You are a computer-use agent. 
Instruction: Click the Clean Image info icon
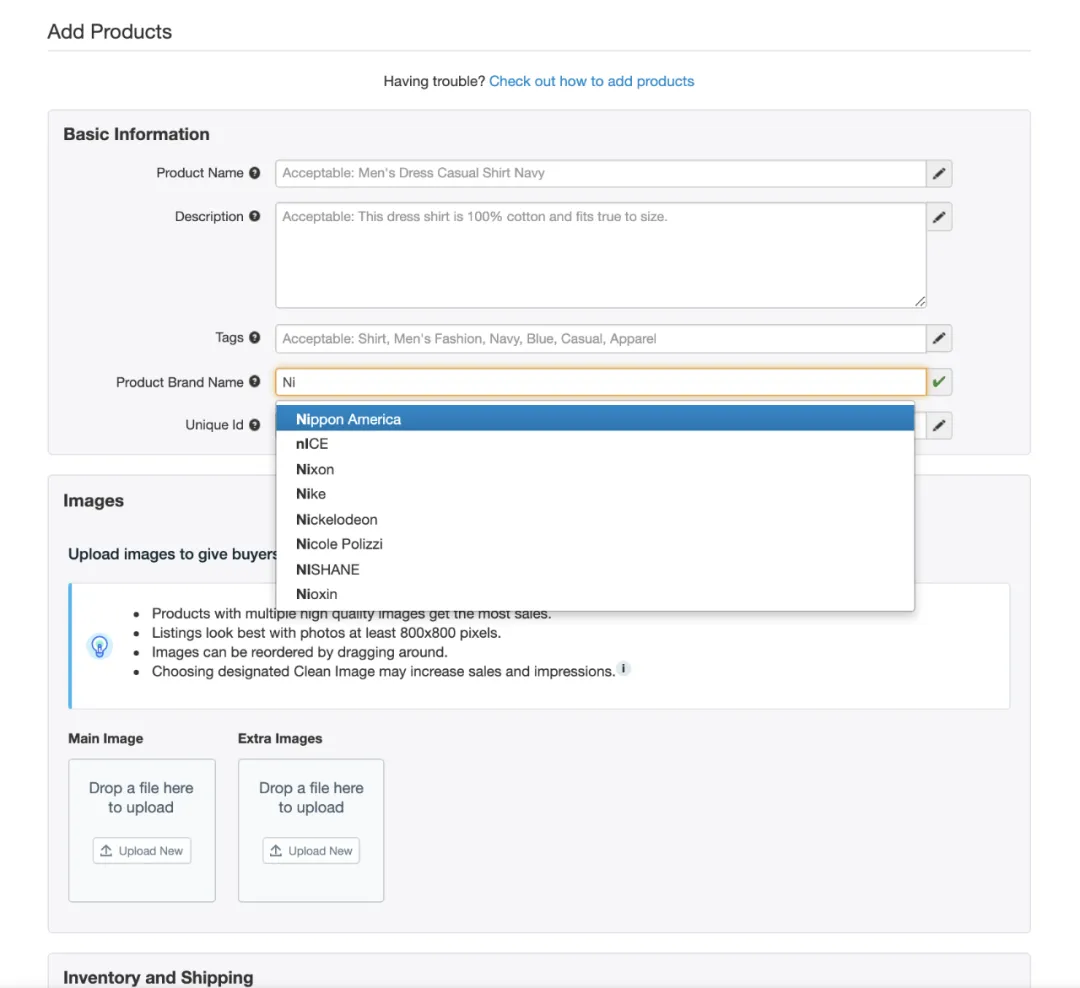tap(623, 668)
